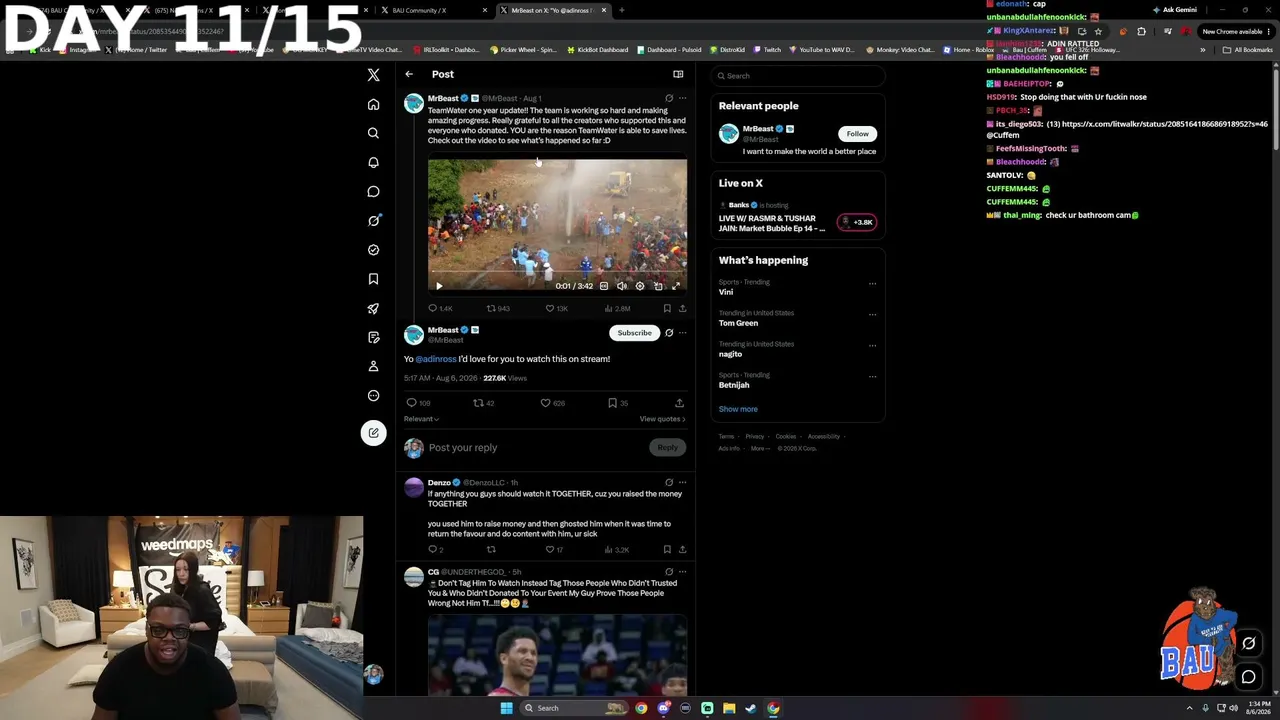This screenshot has width=1280, height=720.
Task: Play the TeamWater video
Action: point(439,286)
